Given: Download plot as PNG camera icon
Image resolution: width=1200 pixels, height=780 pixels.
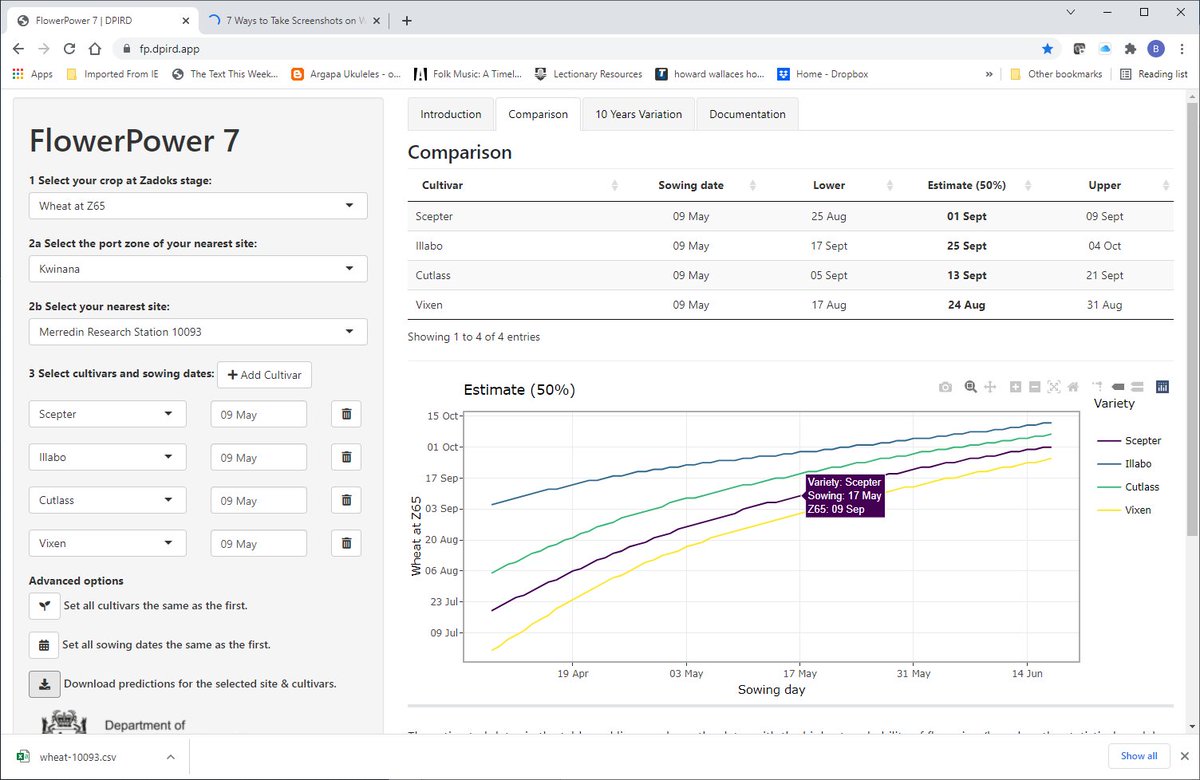Looking at the screenshot, I should (945, 387).
